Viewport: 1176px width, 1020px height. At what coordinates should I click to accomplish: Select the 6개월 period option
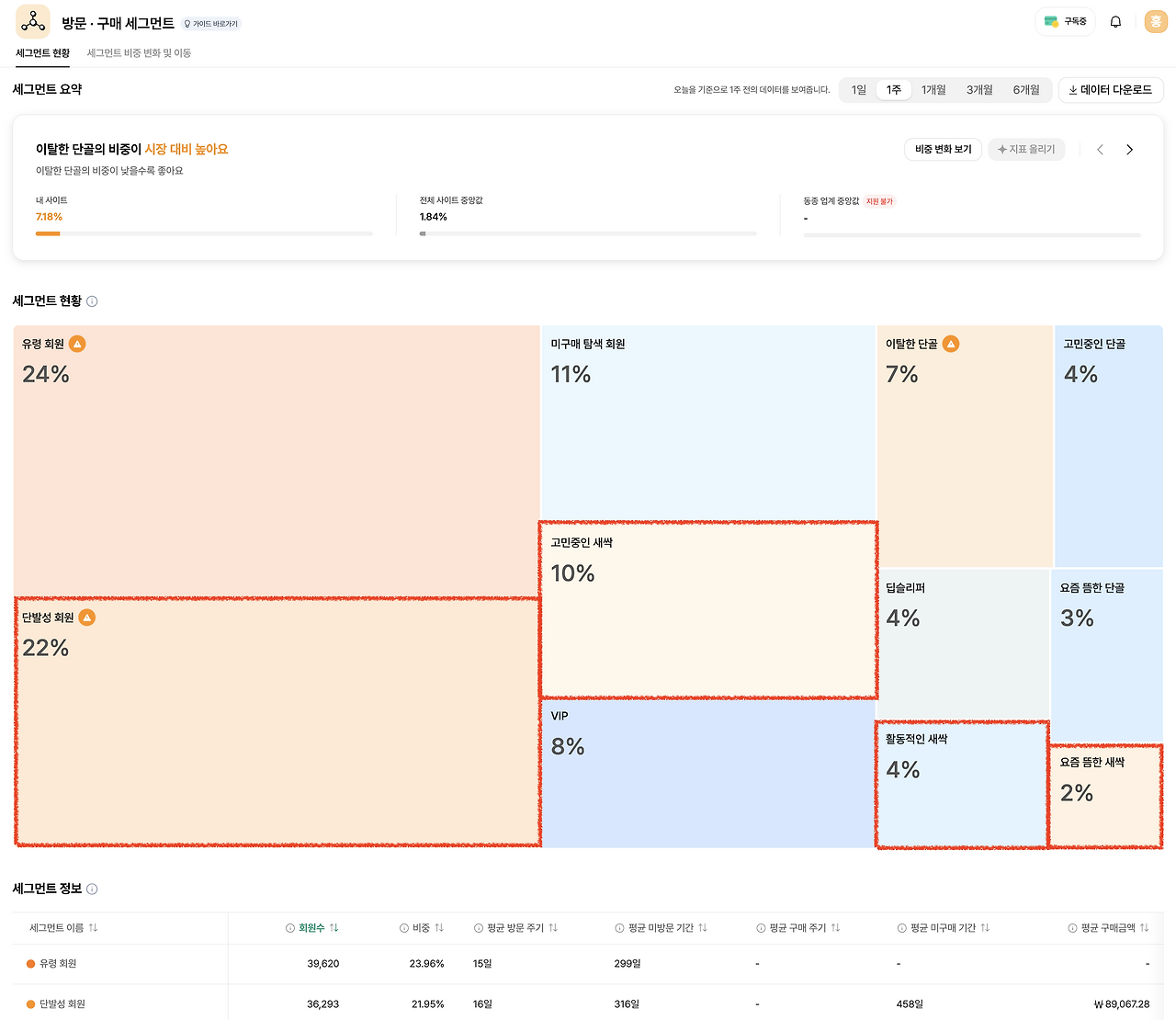1026,90
